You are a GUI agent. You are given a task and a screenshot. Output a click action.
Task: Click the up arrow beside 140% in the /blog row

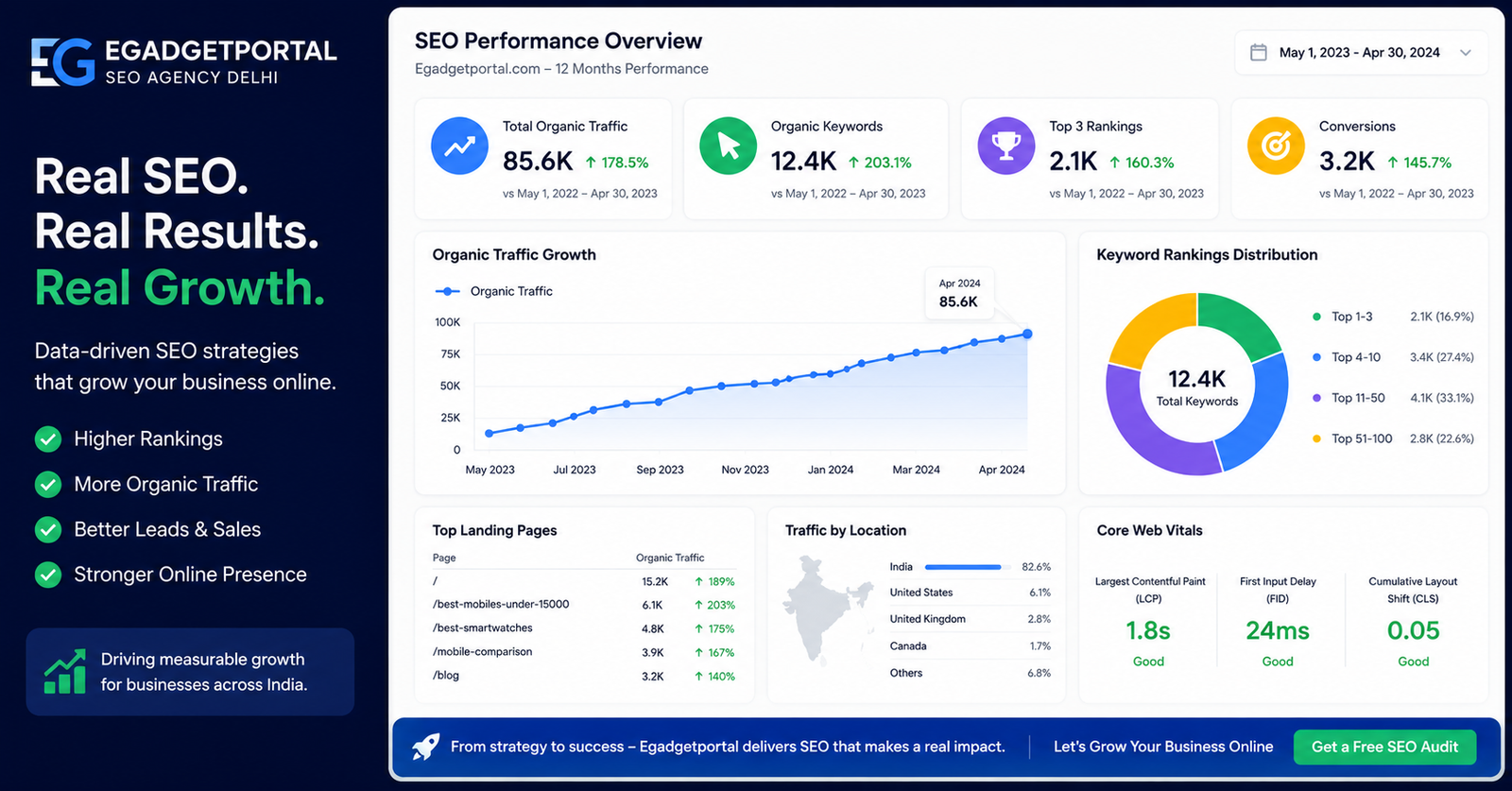[698, 677]
